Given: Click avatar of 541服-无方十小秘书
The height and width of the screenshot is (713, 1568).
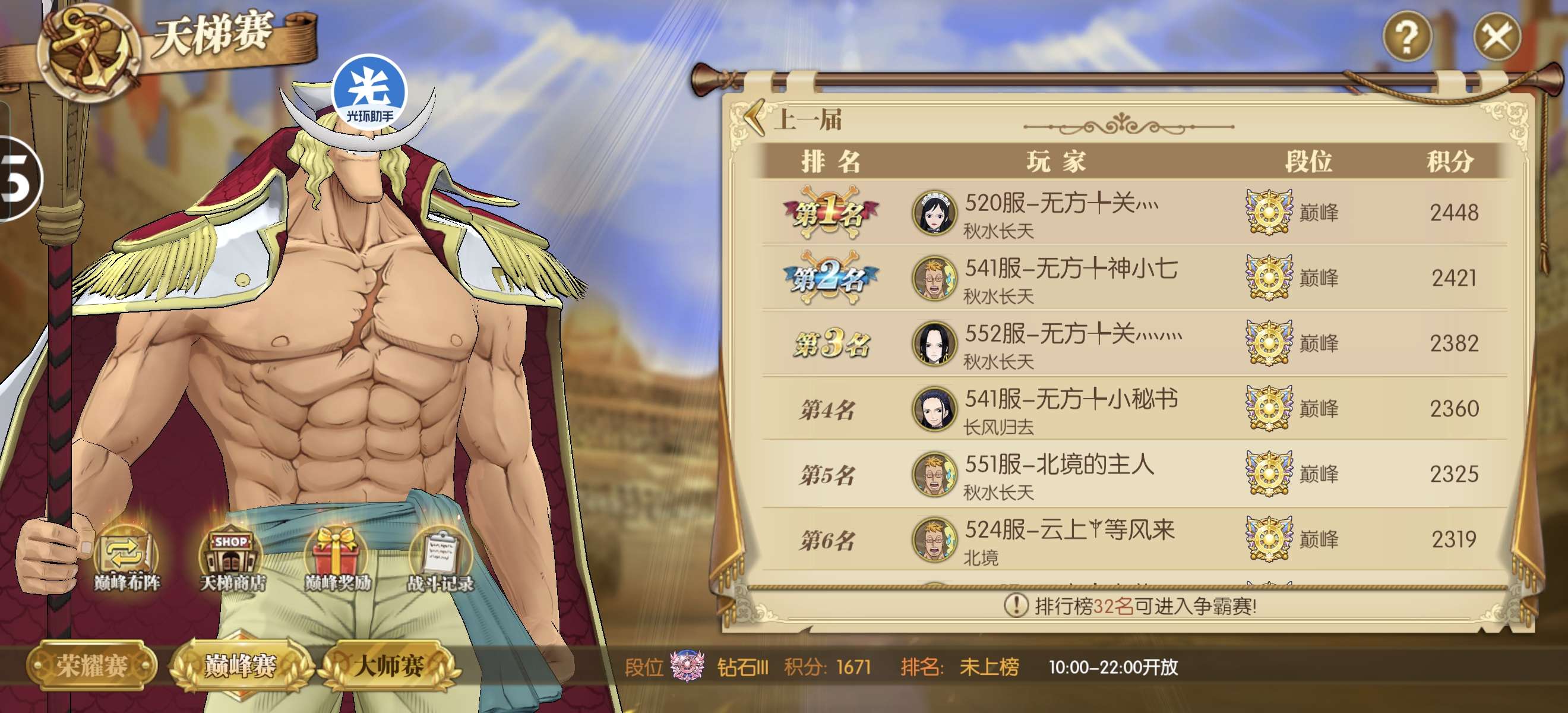Looking at the screenshot, I should tap(934, 409).
